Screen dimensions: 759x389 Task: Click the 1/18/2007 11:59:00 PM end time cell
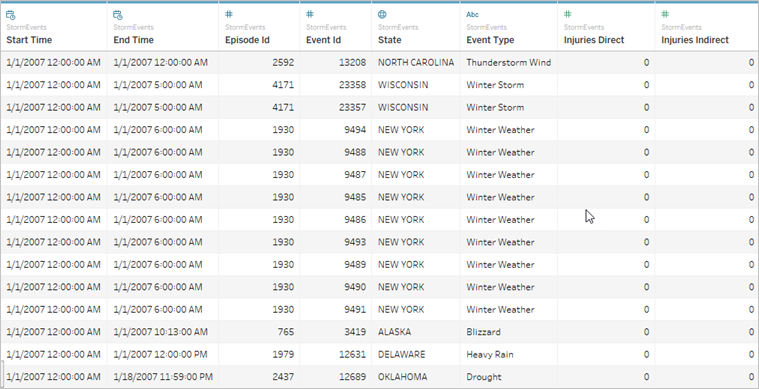pos(163,377)
